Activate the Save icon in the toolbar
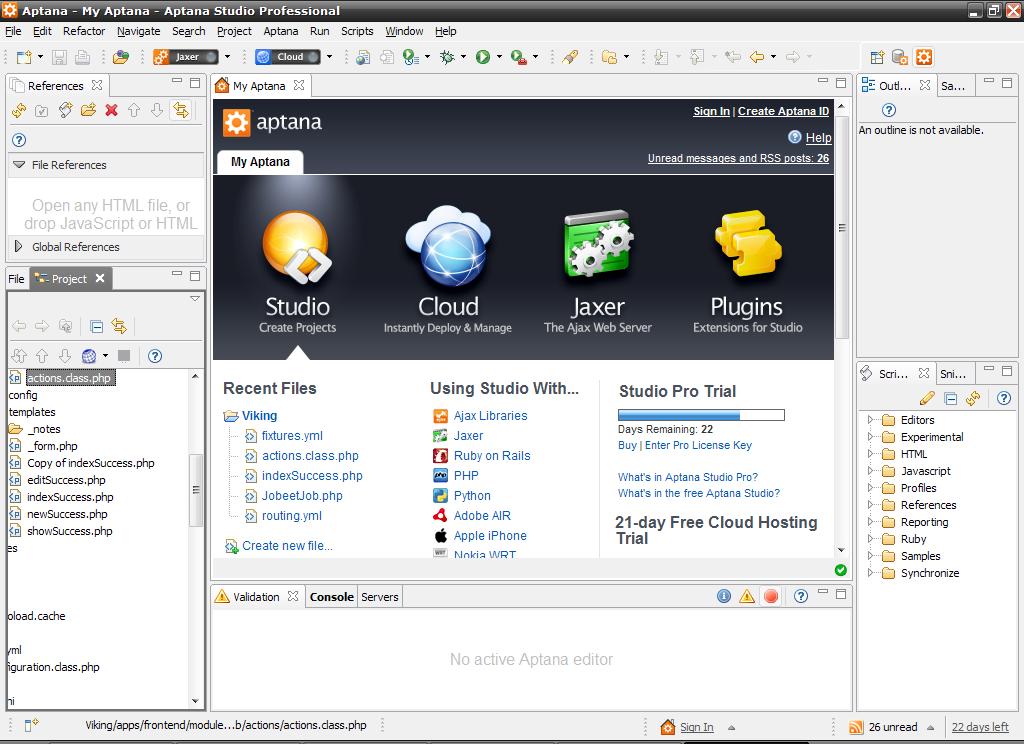The width and height of the screenshot is (1024, 744). tap(58, 57)
